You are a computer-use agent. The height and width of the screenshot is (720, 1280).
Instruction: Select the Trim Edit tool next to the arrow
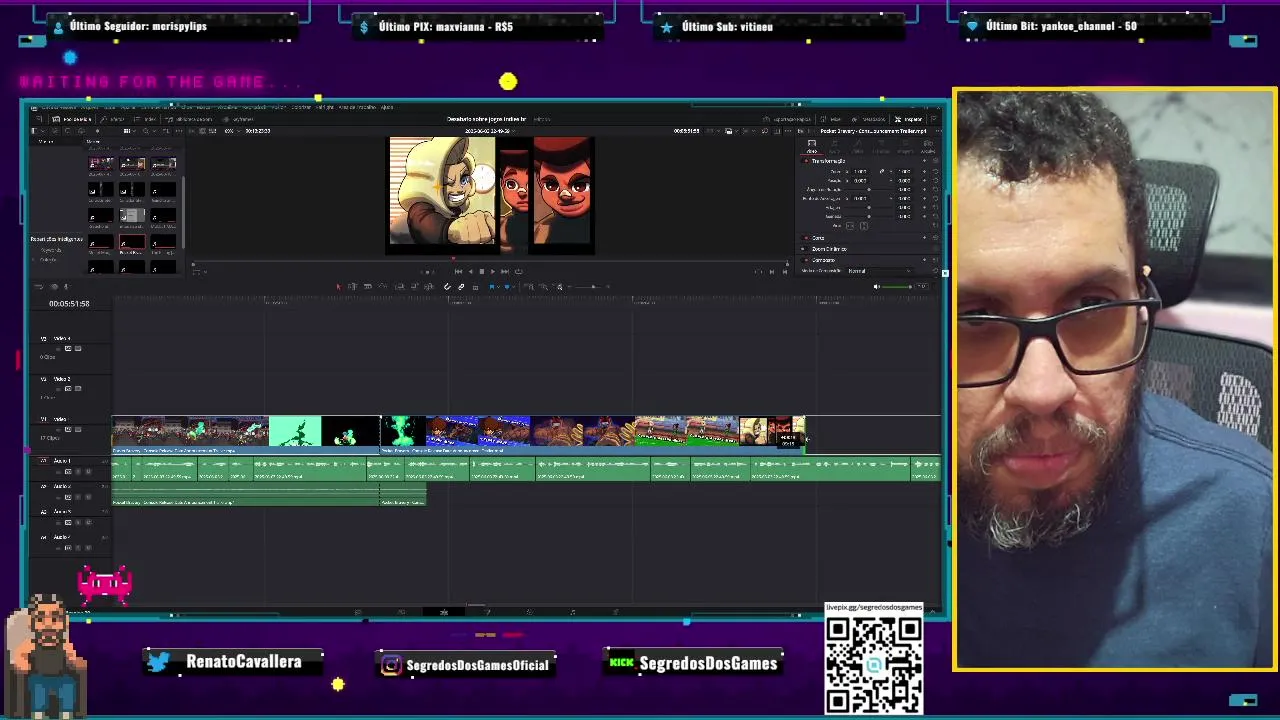click(352, 286)
